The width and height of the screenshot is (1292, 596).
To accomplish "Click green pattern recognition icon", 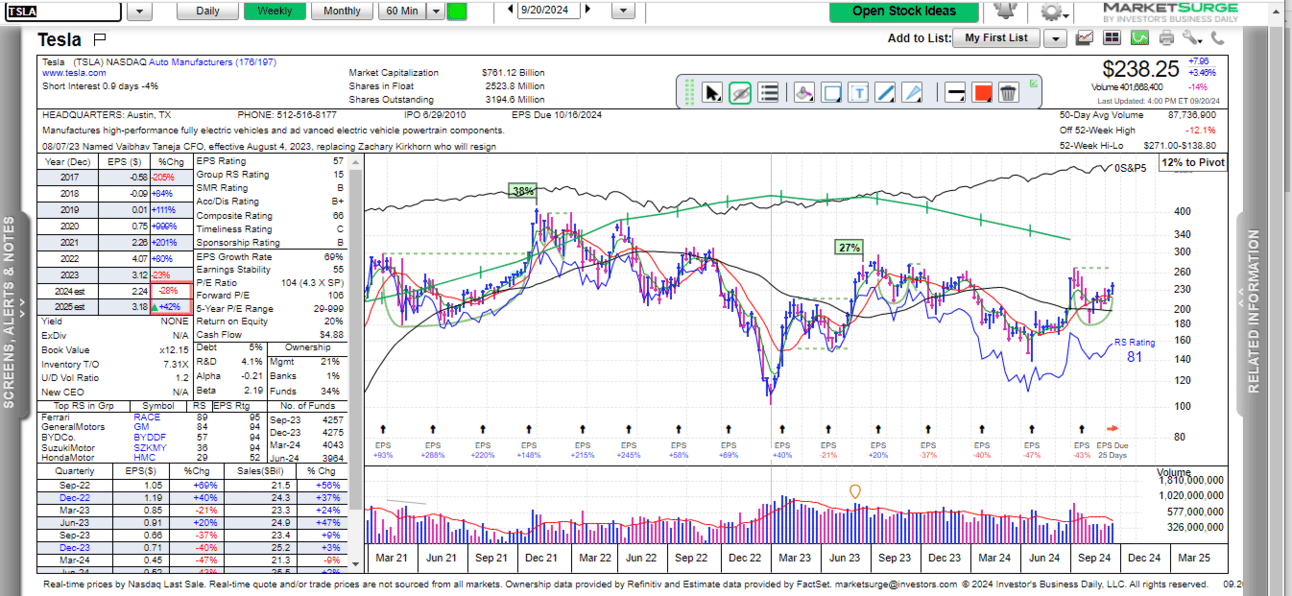I will [x=1139, y=38].
